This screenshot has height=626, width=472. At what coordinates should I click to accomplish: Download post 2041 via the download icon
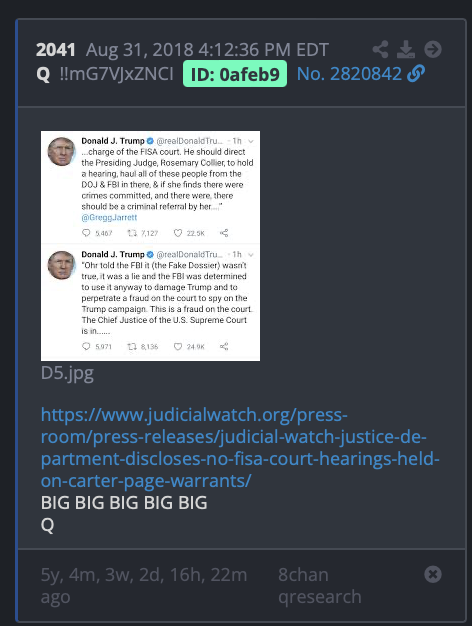(406, 50)
